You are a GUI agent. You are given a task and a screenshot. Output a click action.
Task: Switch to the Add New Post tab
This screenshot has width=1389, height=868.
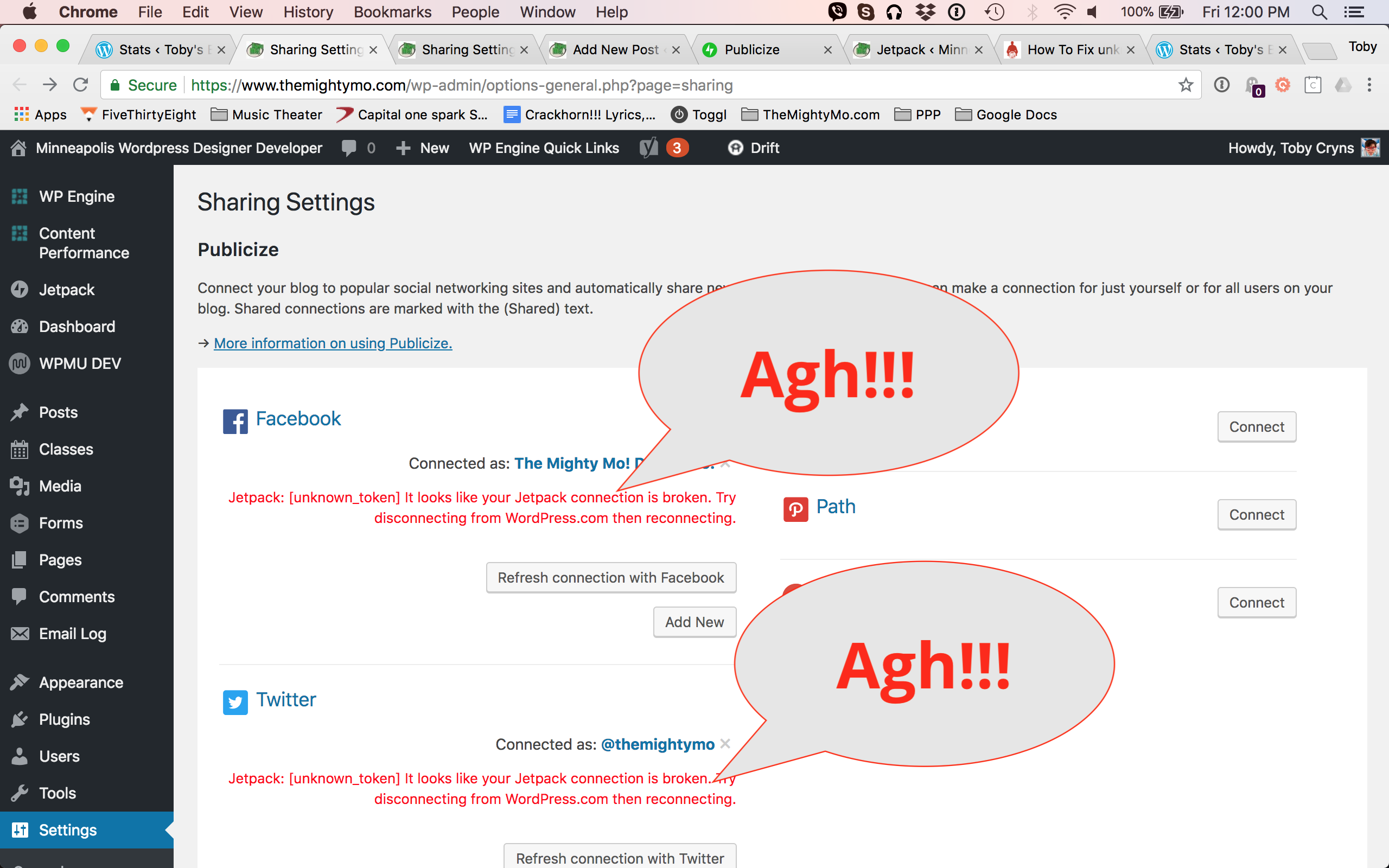point(615,50)
